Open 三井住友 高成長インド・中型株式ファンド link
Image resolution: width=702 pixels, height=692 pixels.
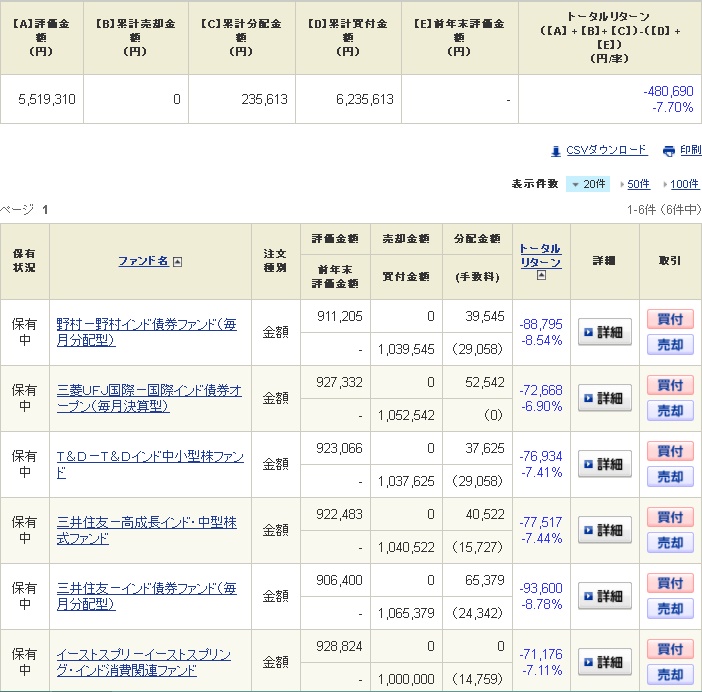pyautogui.click(x=146, y=530)
